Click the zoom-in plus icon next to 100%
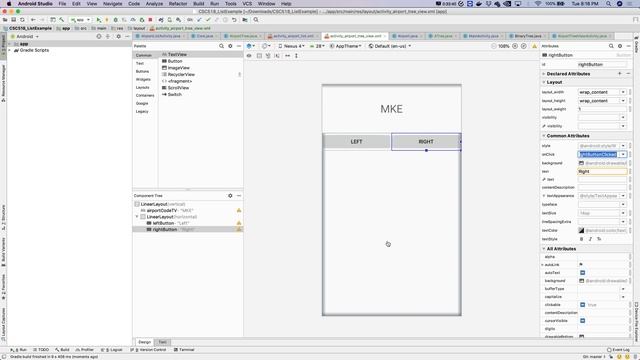Viewport: 640px width, 360px height. click(515, 46)
